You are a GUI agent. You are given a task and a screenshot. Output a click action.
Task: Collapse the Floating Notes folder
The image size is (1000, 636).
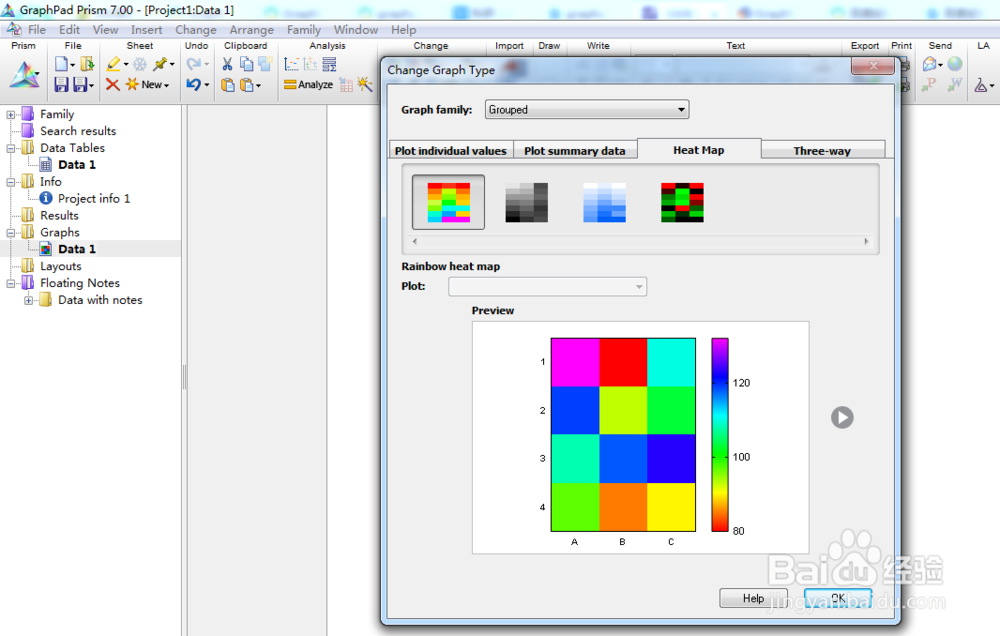[10, 284]
